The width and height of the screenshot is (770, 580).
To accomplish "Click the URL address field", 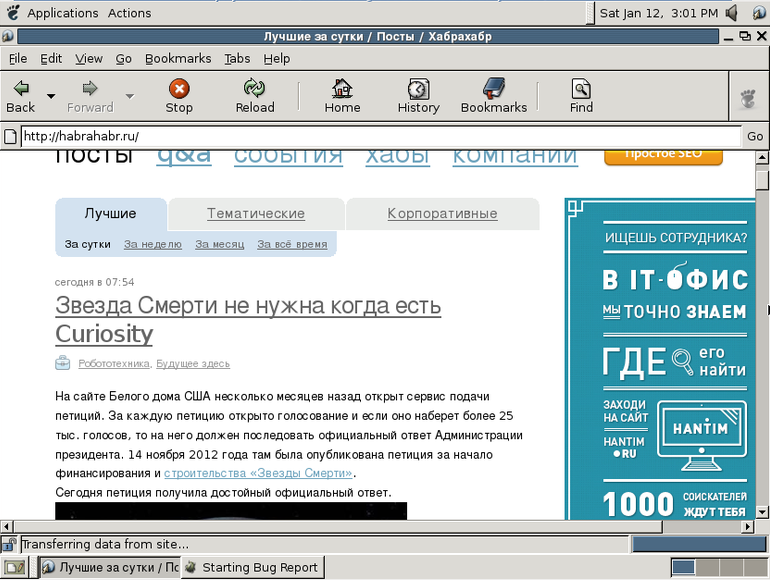I will click(381, 136).
